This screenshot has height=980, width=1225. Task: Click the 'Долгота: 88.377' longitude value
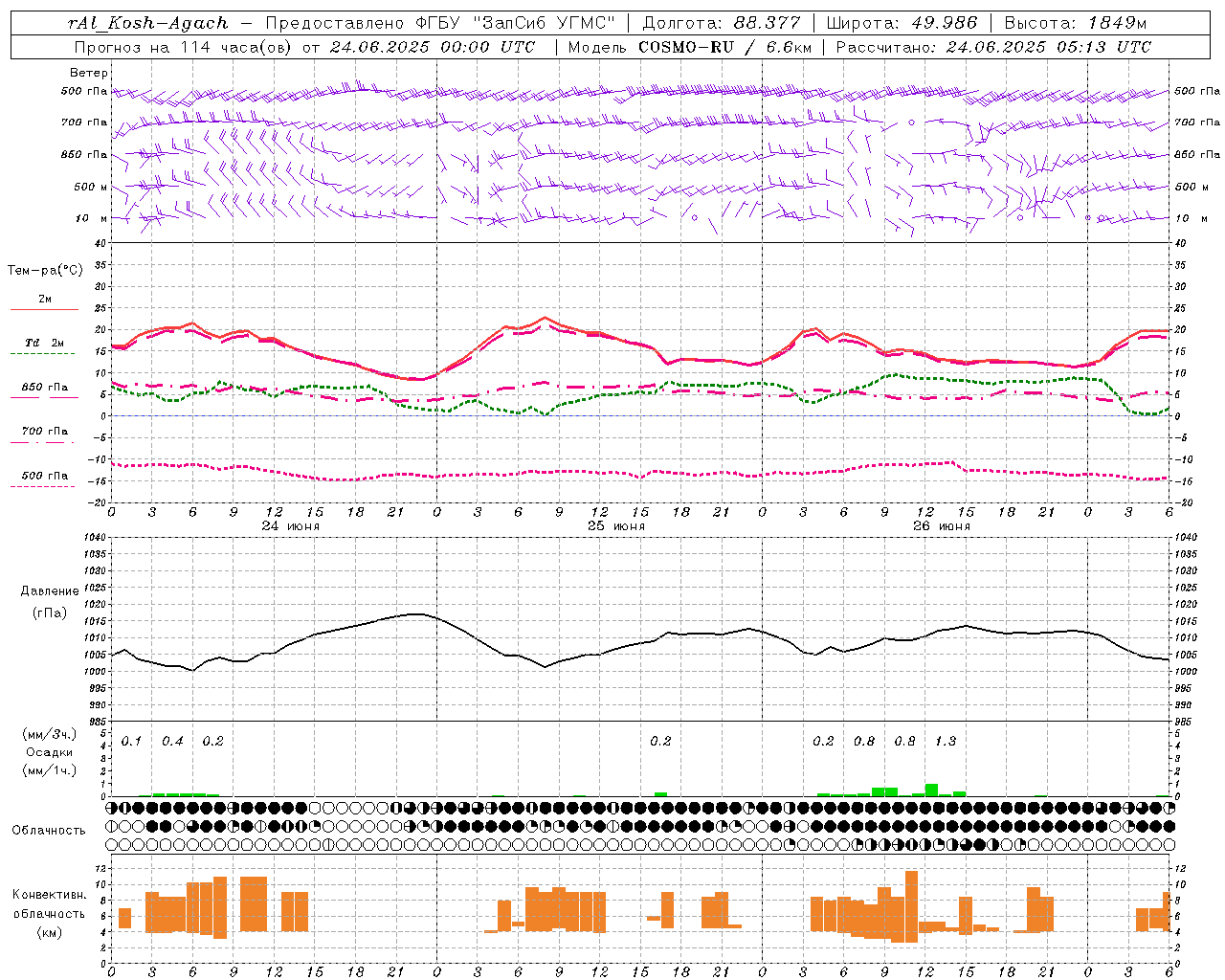tap(722, 23)
